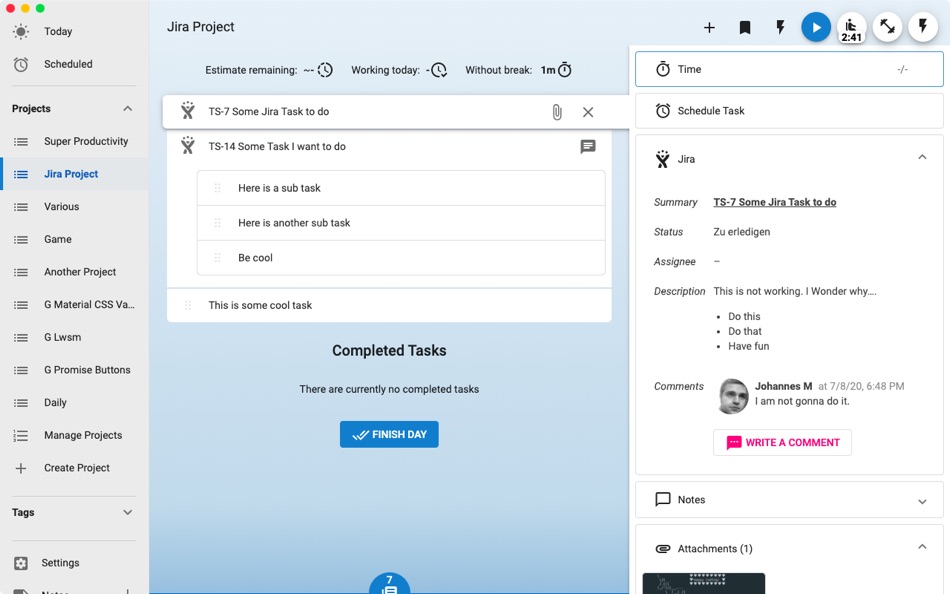Click the rightmost lightning bolt header button
Image resolution: width=950 pixels, height=594 pixels.
point(923,27)
